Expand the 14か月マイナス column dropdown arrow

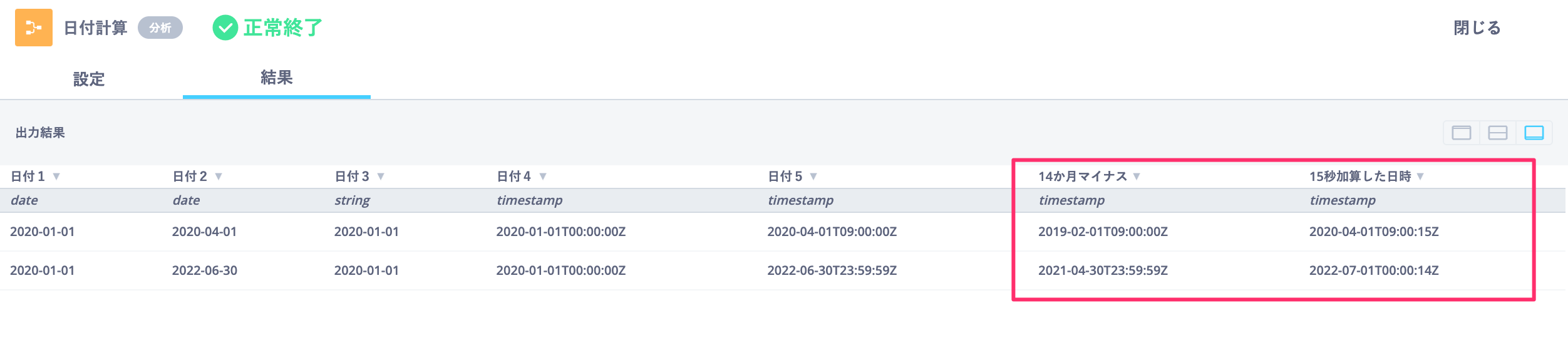pos(1137,177)
